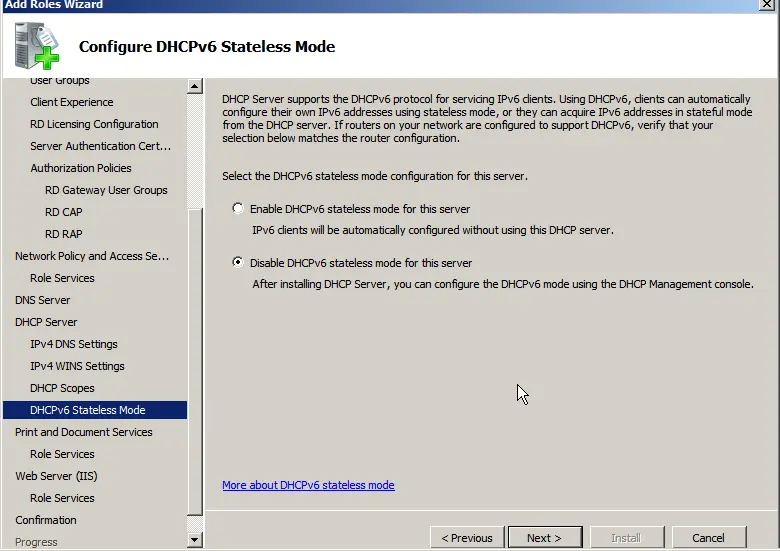Select DNS Server in the sidebar
The image size is (780, 551).
click(43, 300)
